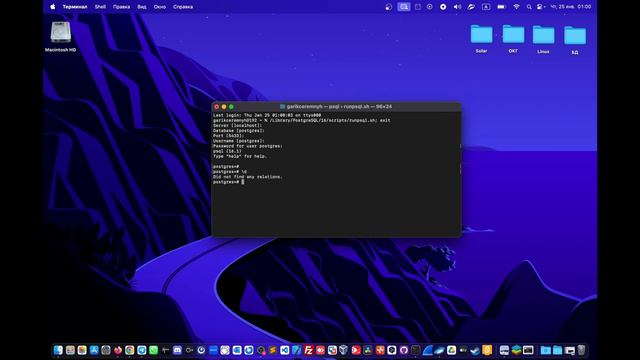Viewport: 640px width, 360px height.
Task: Select the Macintosh HD desktop drive
Action: pos(60,37)
